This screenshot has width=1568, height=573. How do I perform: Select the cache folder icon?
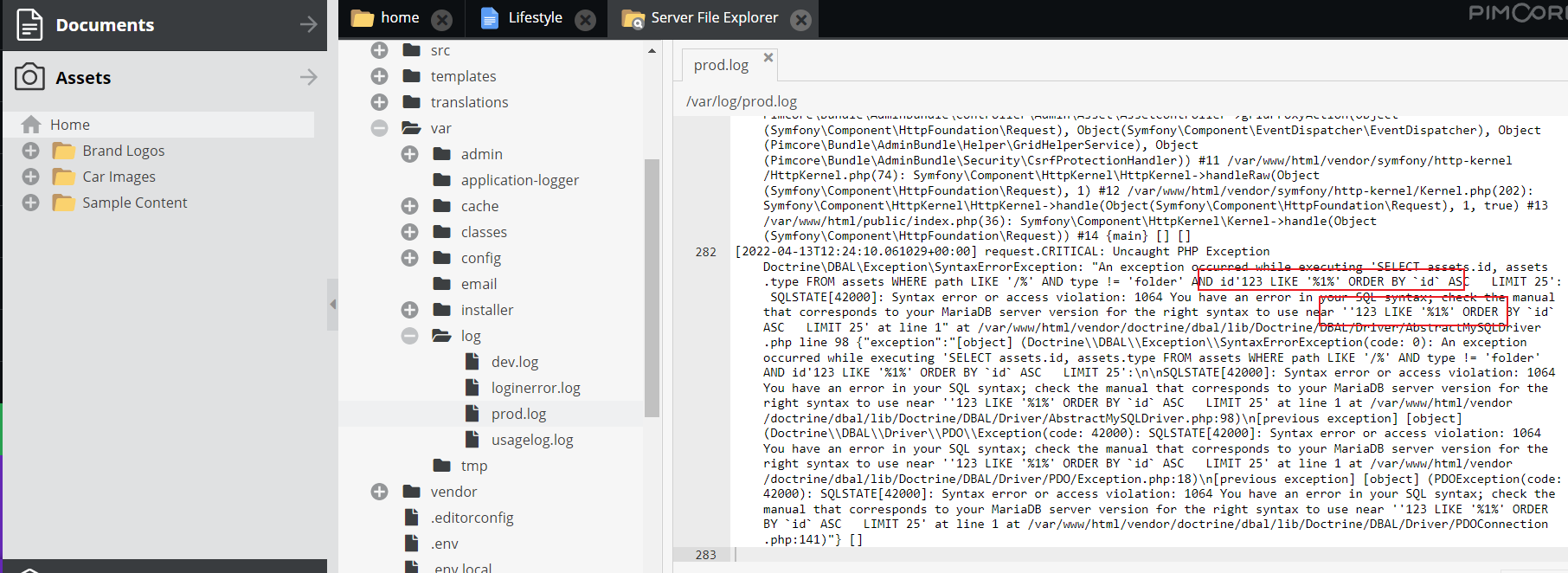click(x=441, y=206)
